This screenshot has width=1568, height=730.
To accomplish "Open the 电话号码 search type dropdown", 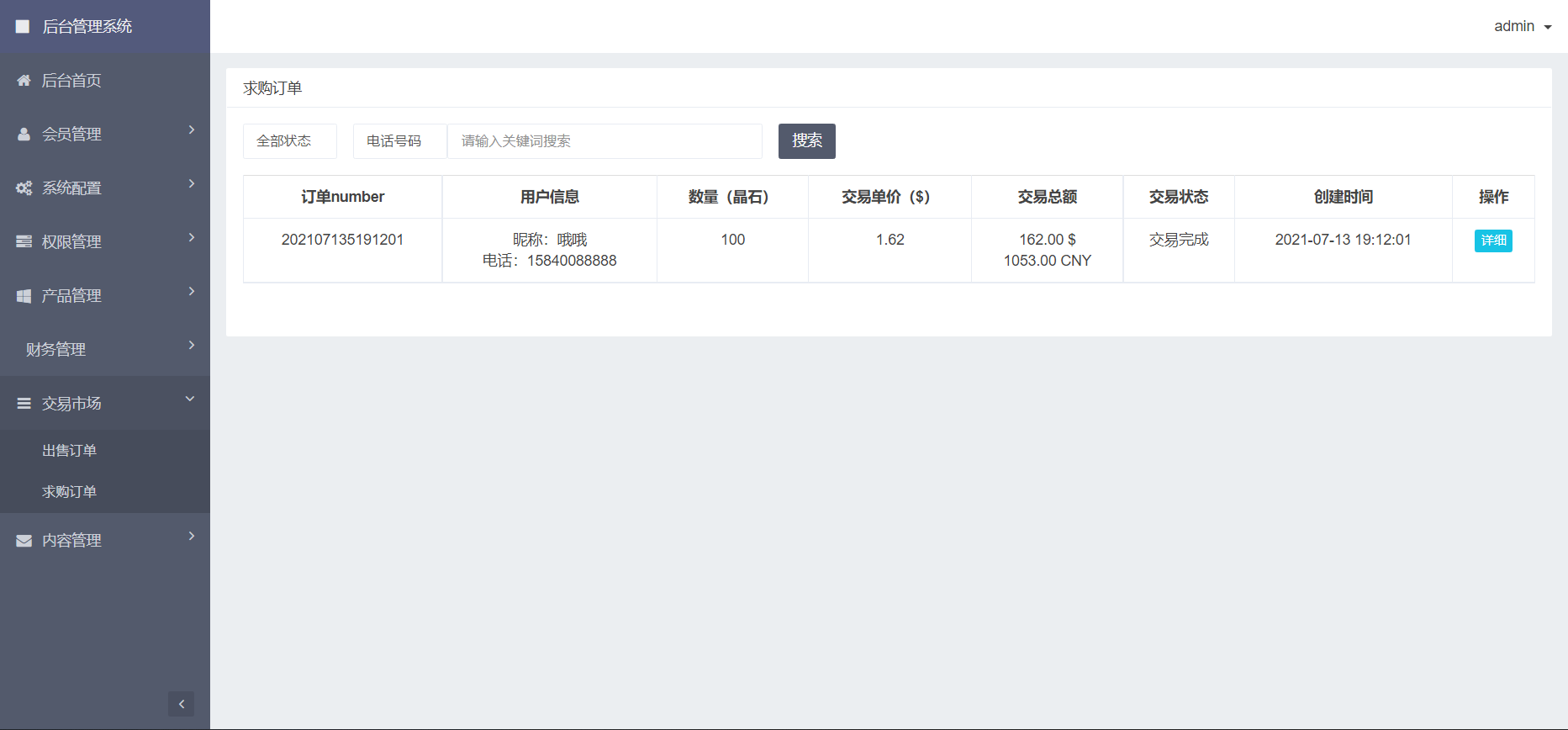I will pos(400,141).
